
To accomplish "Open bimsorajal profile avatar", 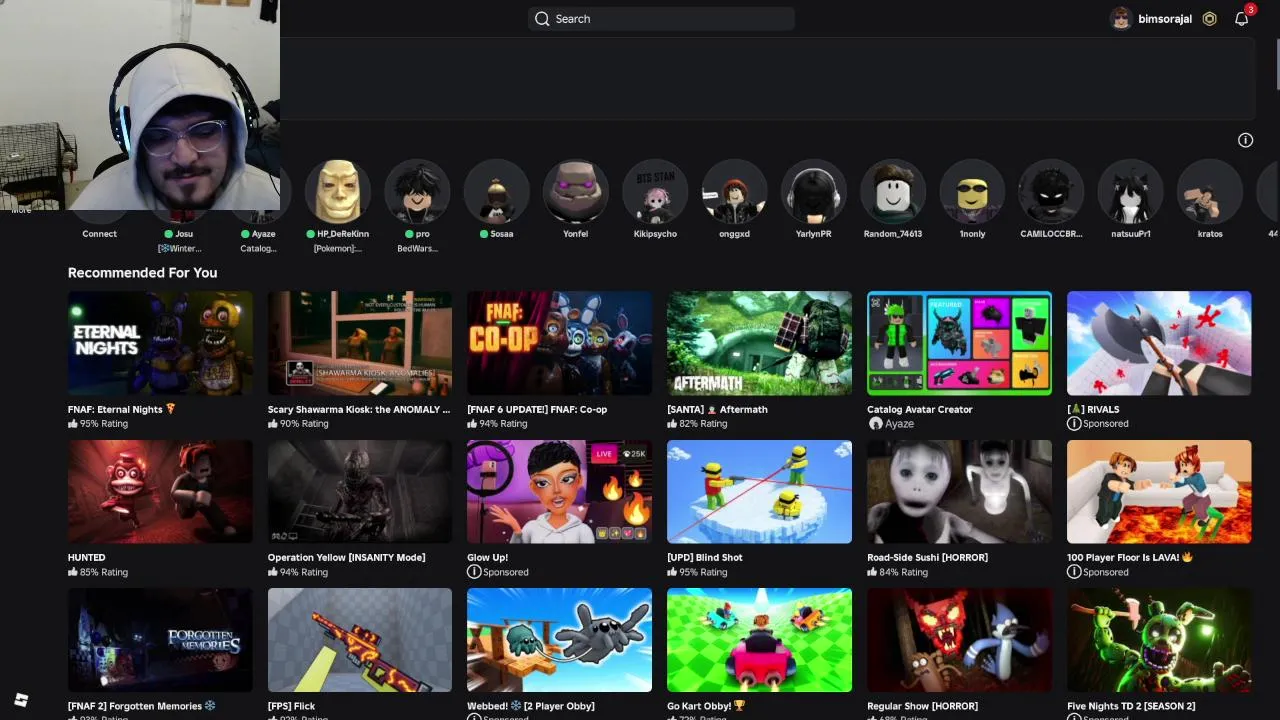I will point(1121,19).
